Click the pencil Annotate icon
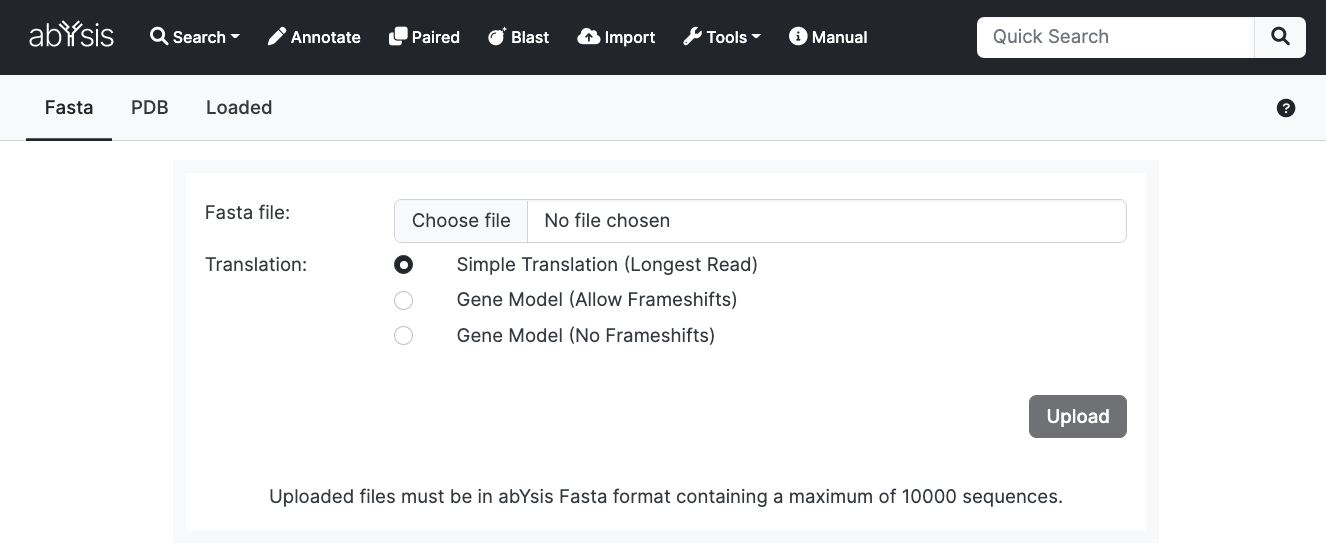This screenshot has height=560, width=1326. [x=277, y=37]
